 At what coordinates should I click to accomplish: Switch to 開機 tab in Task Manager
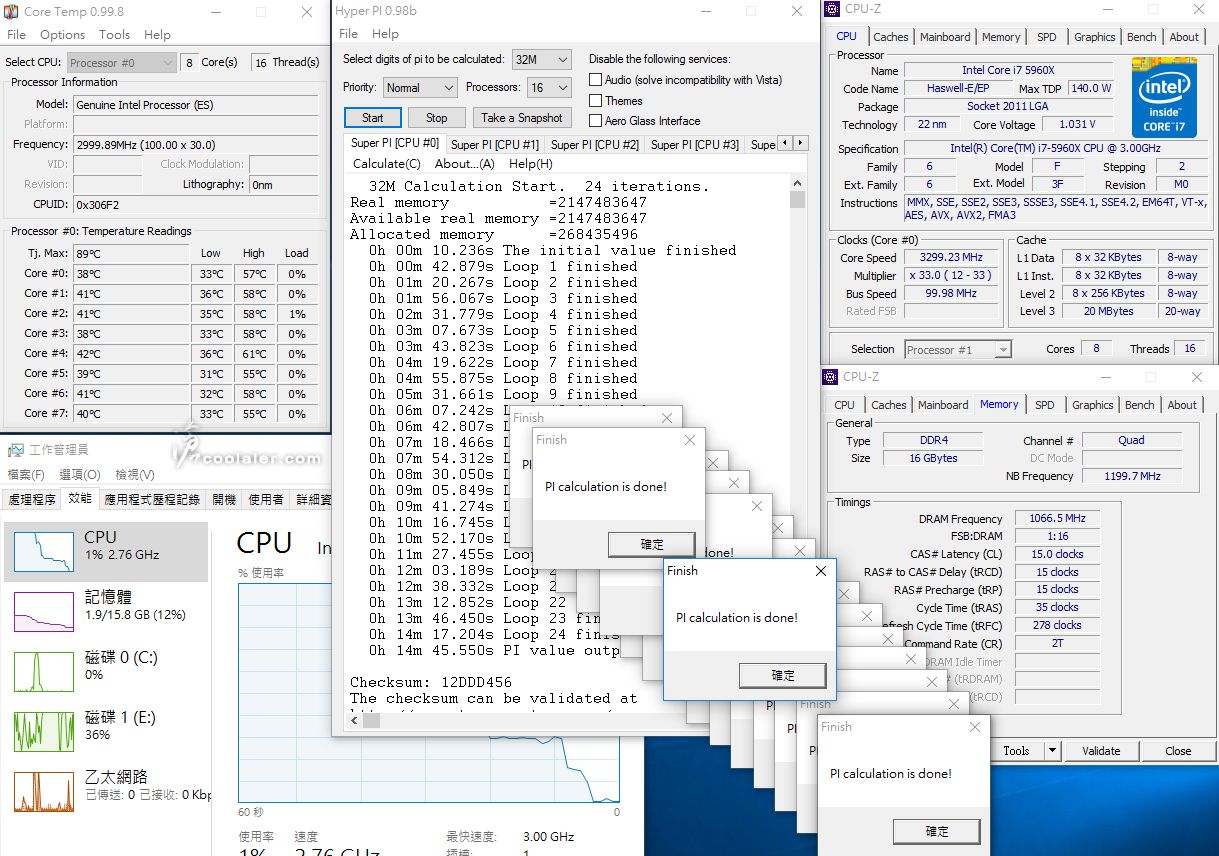224,499
